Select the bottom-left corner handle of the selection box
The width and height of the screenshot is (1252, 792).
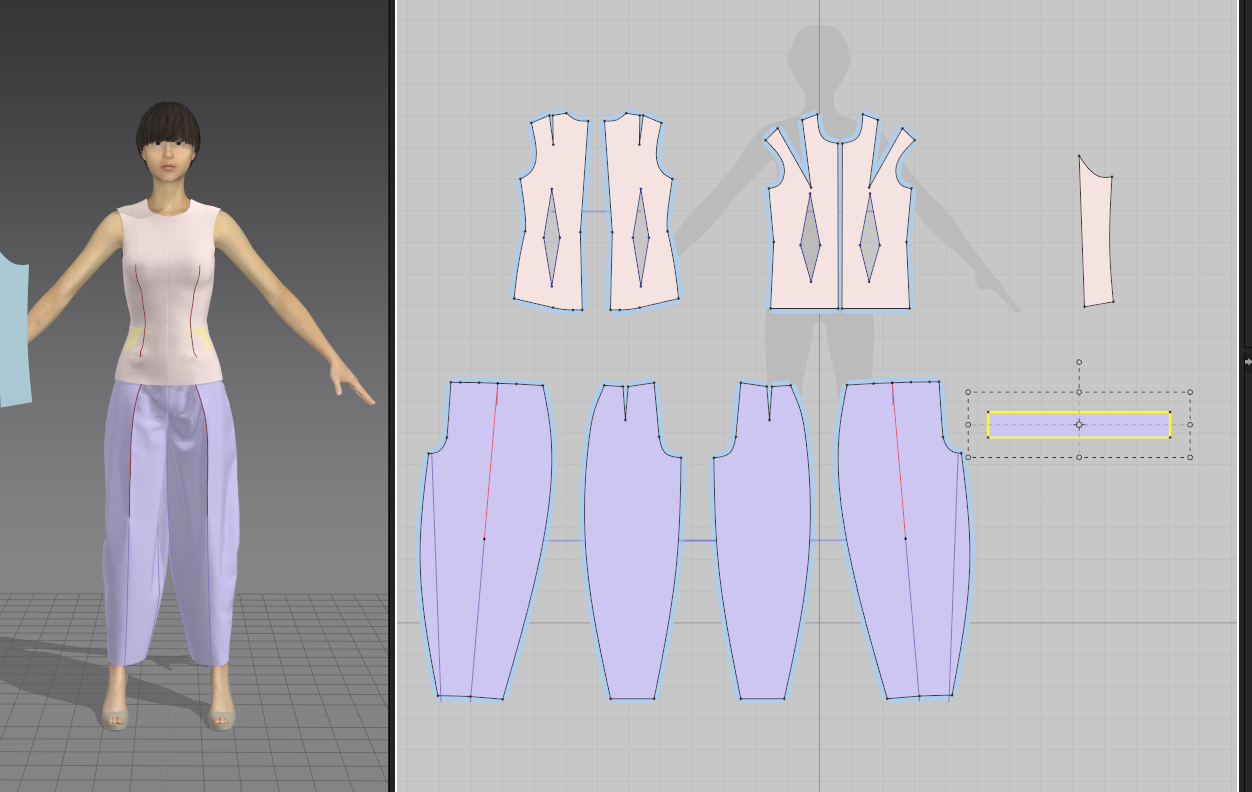pyautogui.click(x=968, y=457)
